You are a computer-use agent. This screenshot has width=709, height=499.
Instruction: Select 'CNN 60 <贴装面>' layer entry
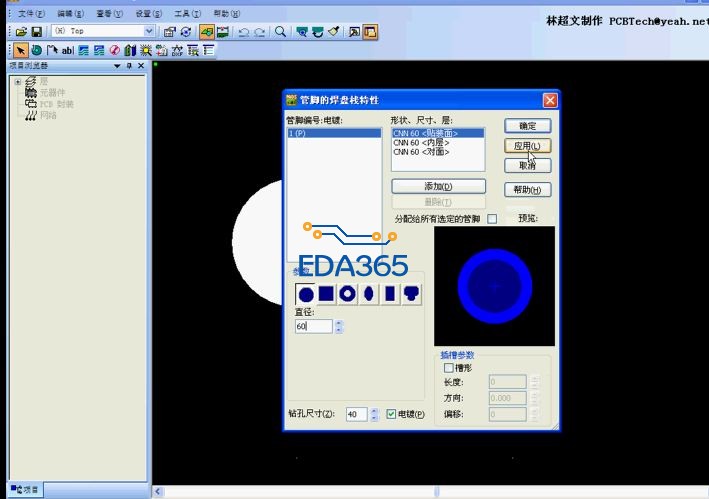[438, 133]
